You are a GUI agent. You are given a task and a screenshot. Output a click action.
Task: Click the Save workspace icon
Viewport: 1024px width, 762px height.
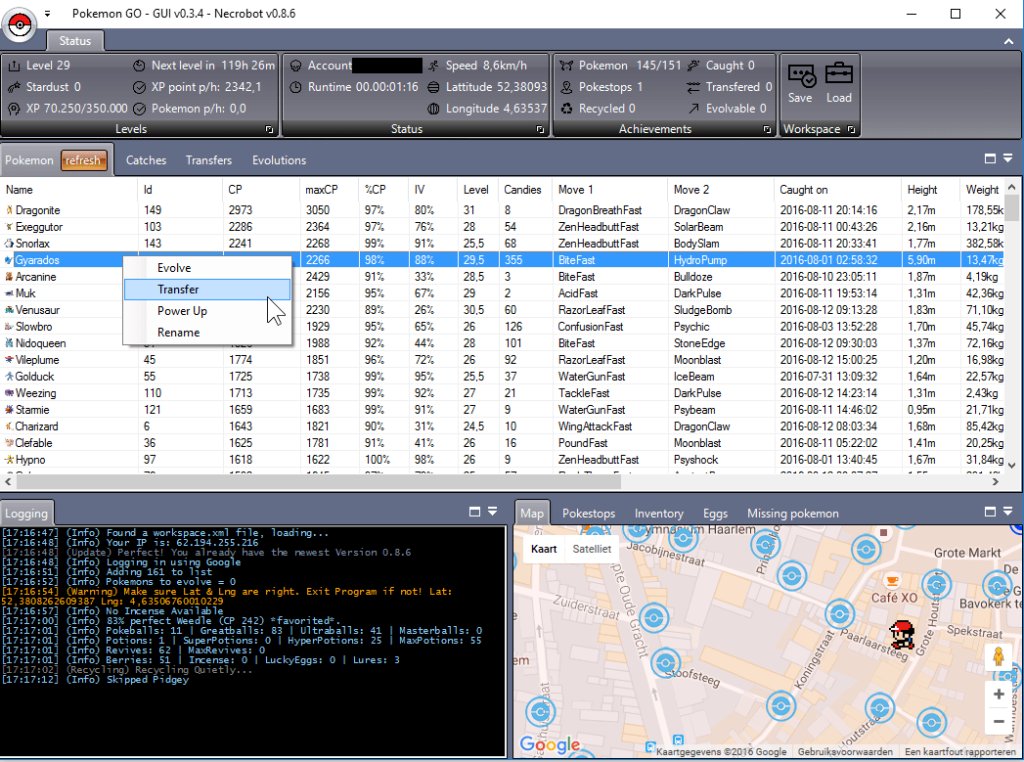click(x=801, y=76)
